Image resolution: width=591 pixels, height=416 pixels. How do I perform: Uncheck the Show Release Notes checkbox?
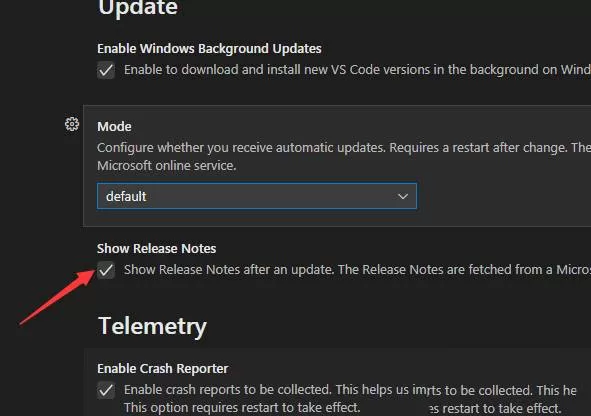106,270
